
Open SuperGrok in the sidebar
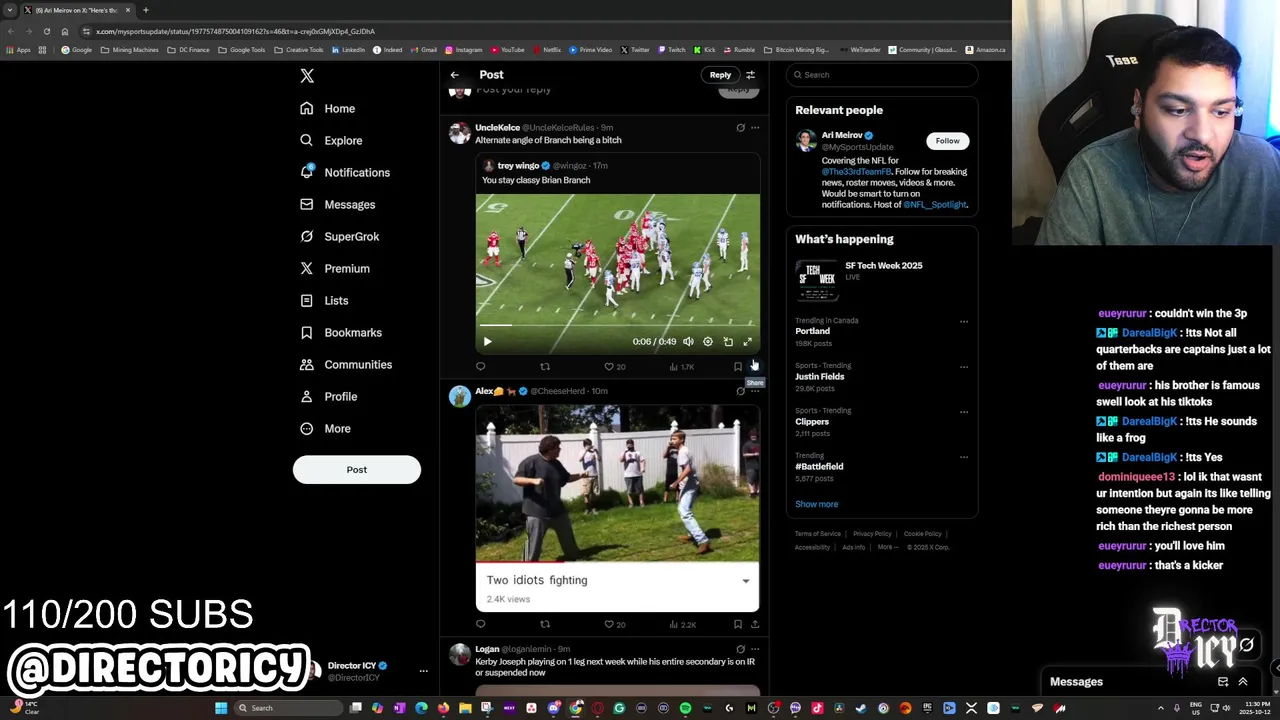pos(340,236)
